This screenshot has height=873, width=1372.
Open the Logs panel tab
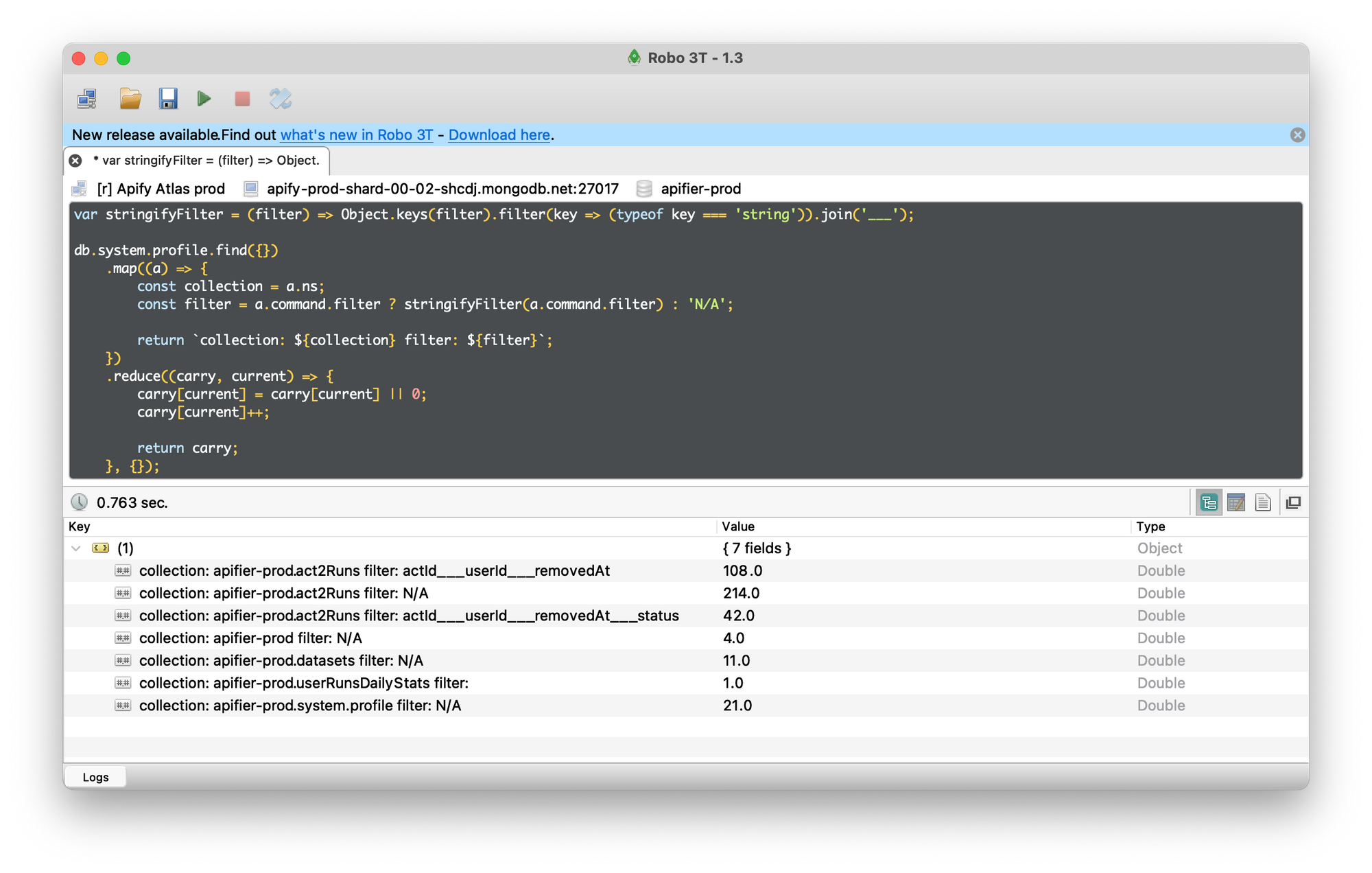tap(95, 777)
